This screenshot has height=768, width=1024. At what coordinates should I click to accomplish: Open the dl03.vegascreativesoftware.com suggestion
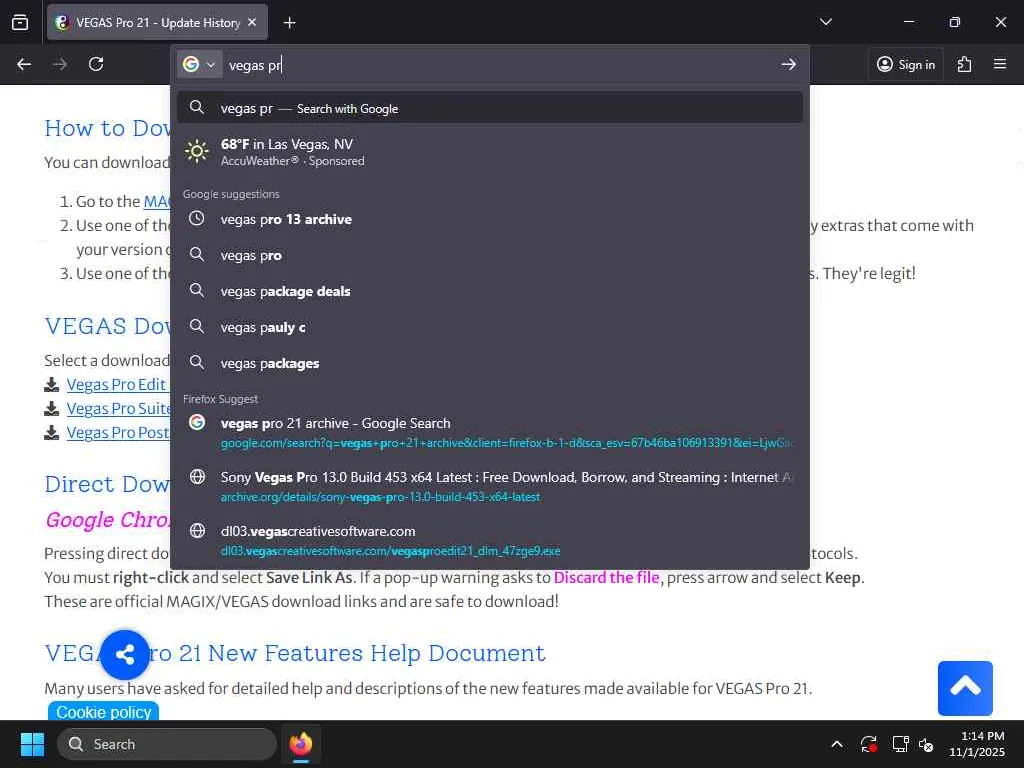(490, 541)
